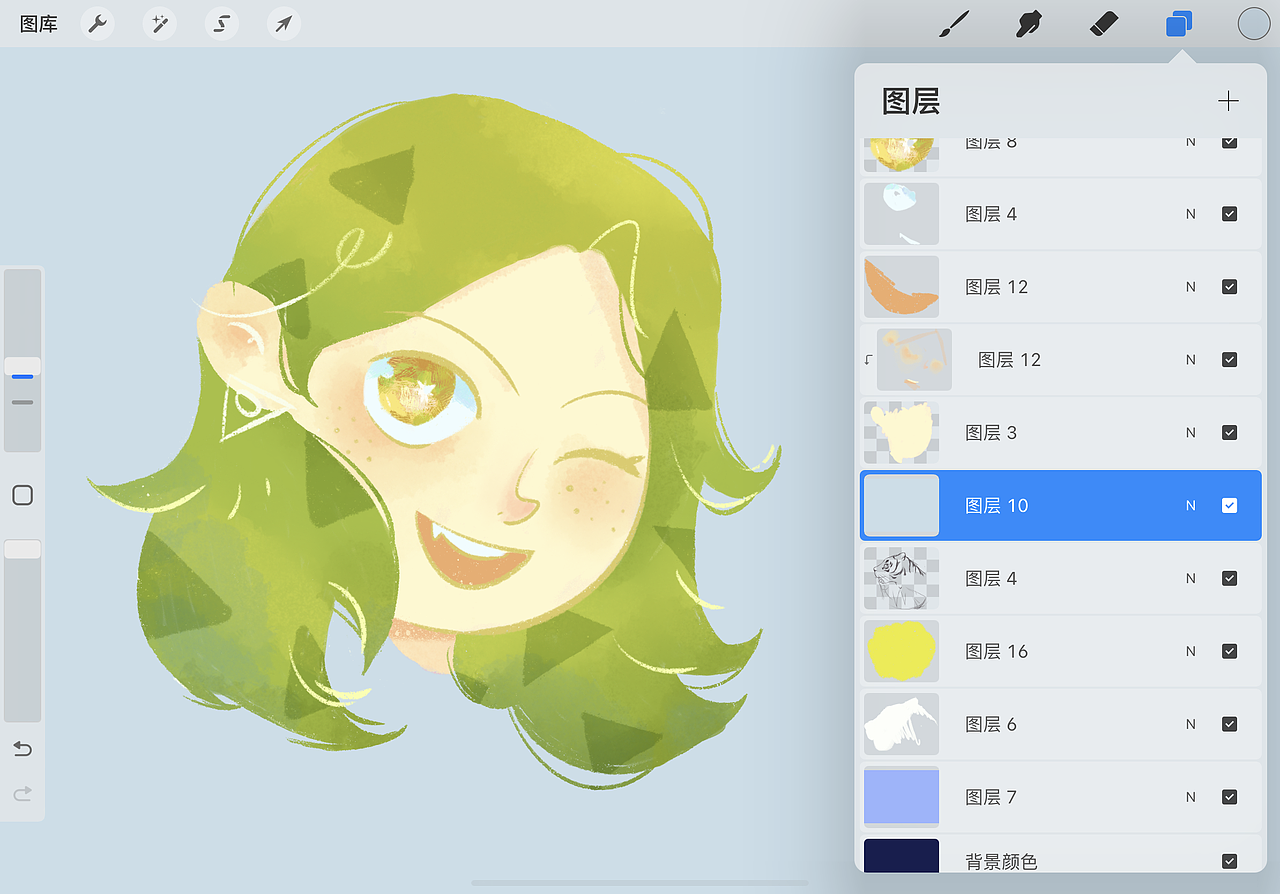Toggle visibility of 图层 7
The width and height of the screenshot is (1280, 894).
click(1229, 797)
